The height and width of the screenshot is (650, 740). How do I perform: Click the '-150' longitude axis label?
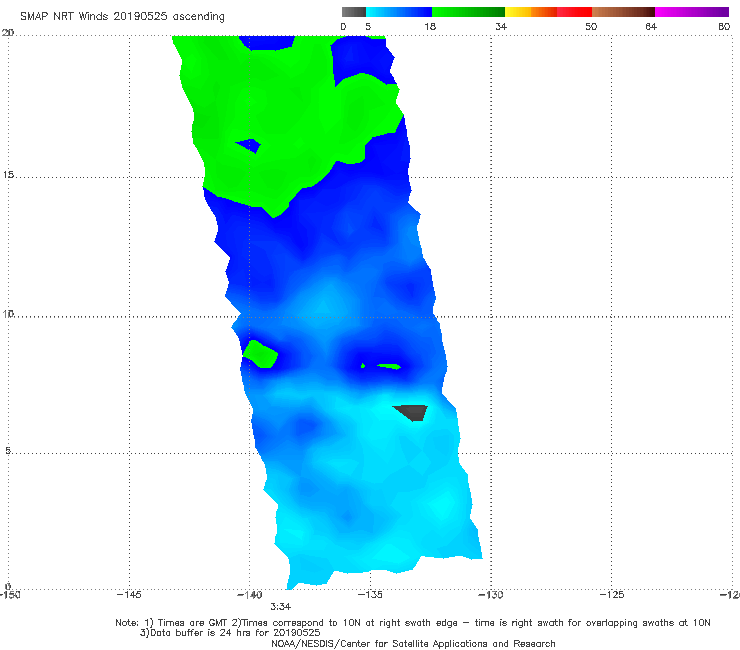tap(9, 595)
